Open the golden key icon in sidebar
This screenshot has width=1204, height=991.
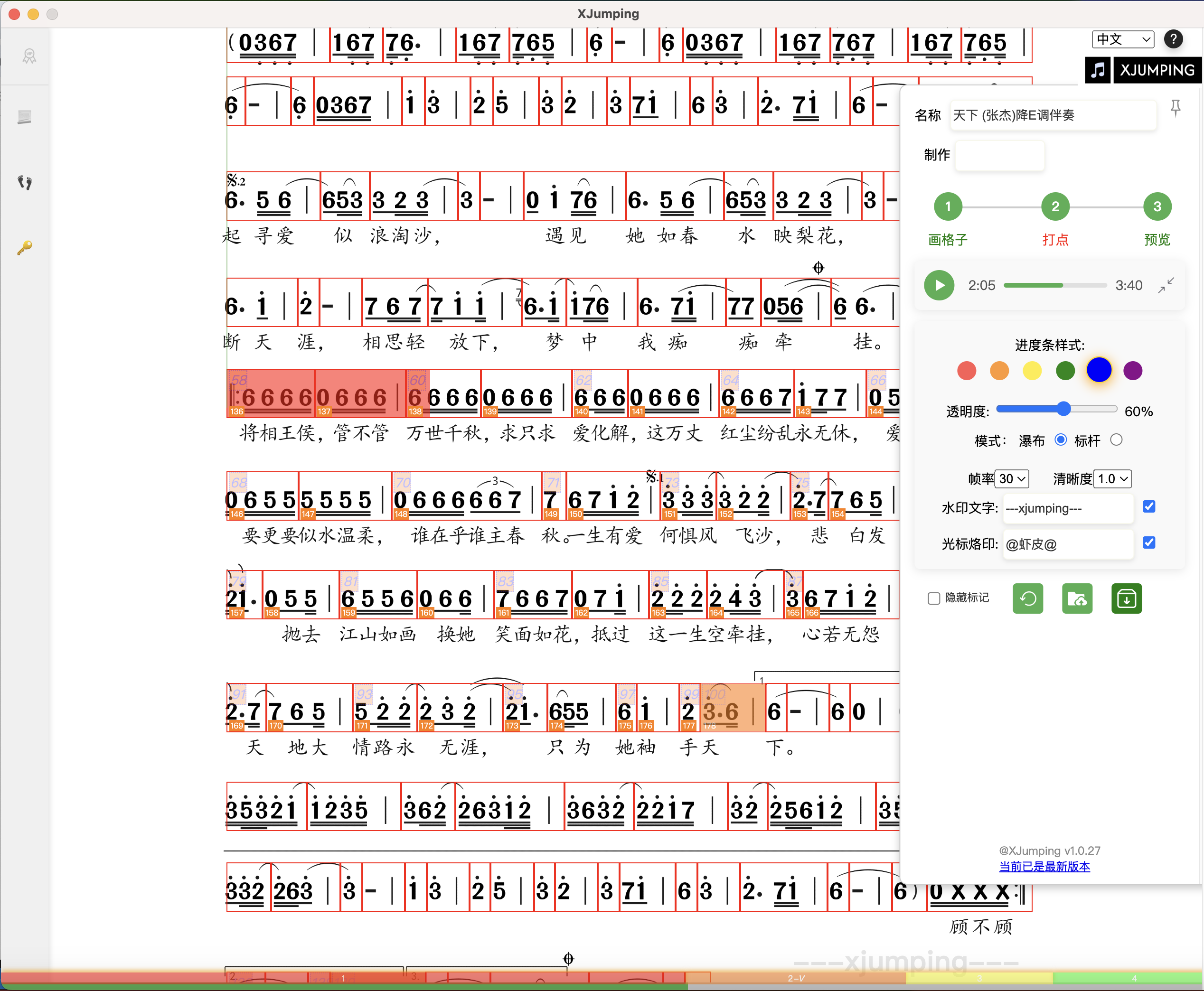coord(24,248)
